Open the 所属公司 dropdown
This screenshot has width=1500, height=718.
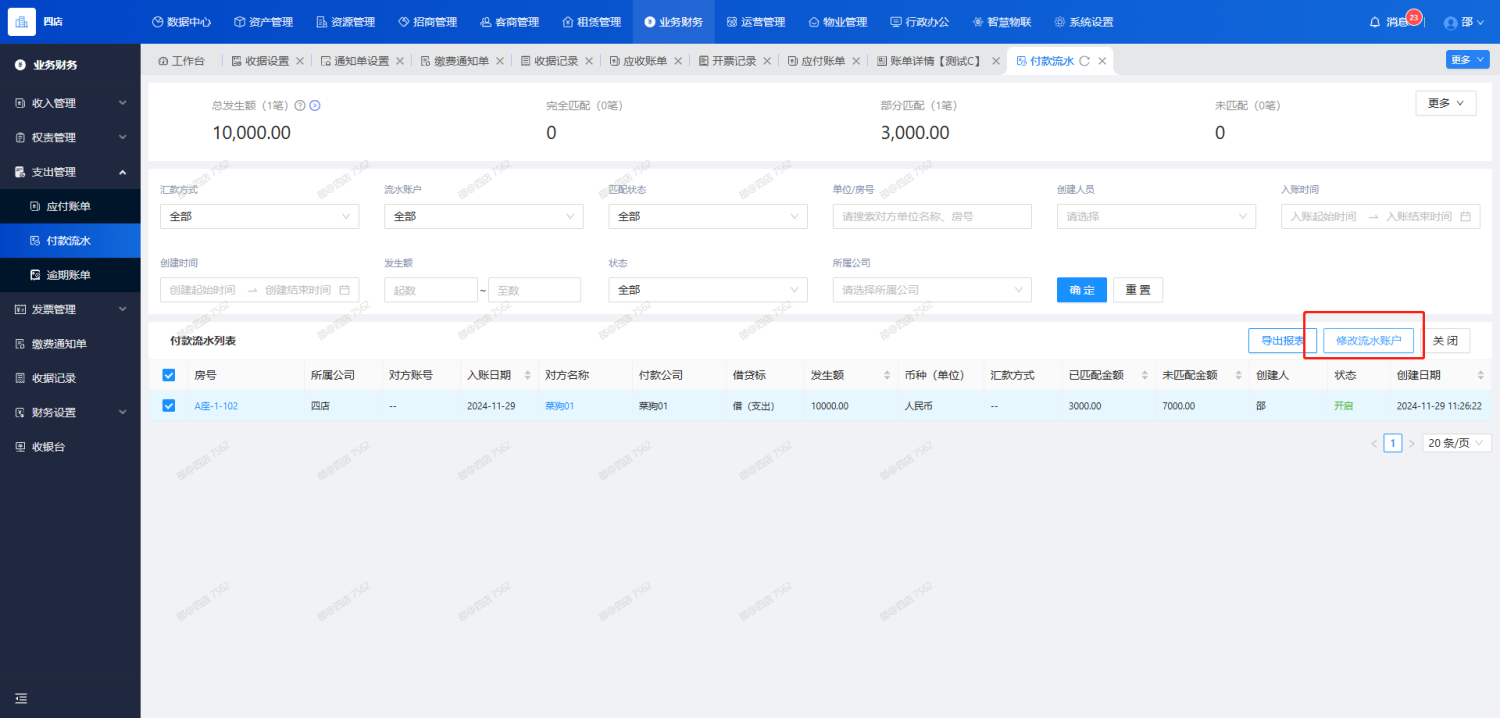point(931,290)
